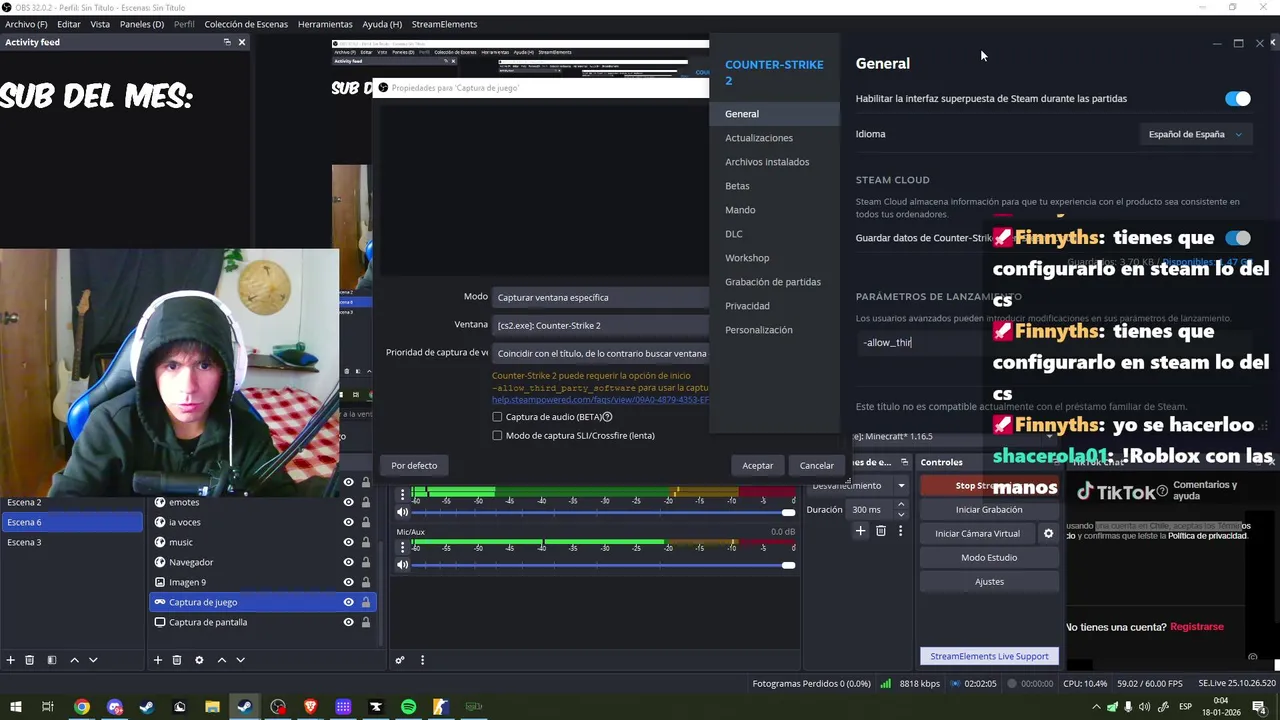Remove scene transition trash icon
The height and width of the screenshot is (720, 1280).
pos(881,531)
